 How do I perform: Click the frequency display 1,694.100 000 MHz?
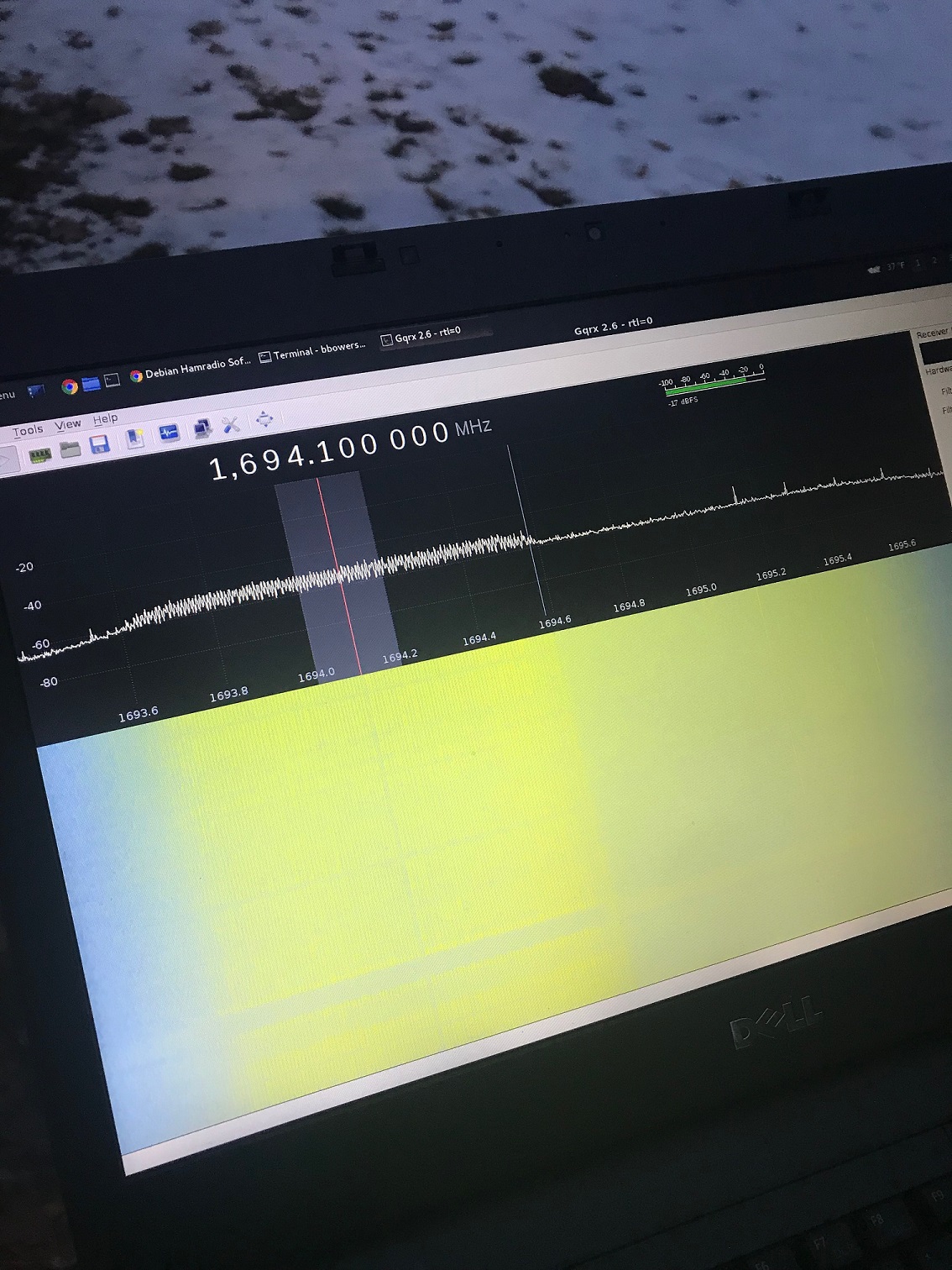pos(349,449)
